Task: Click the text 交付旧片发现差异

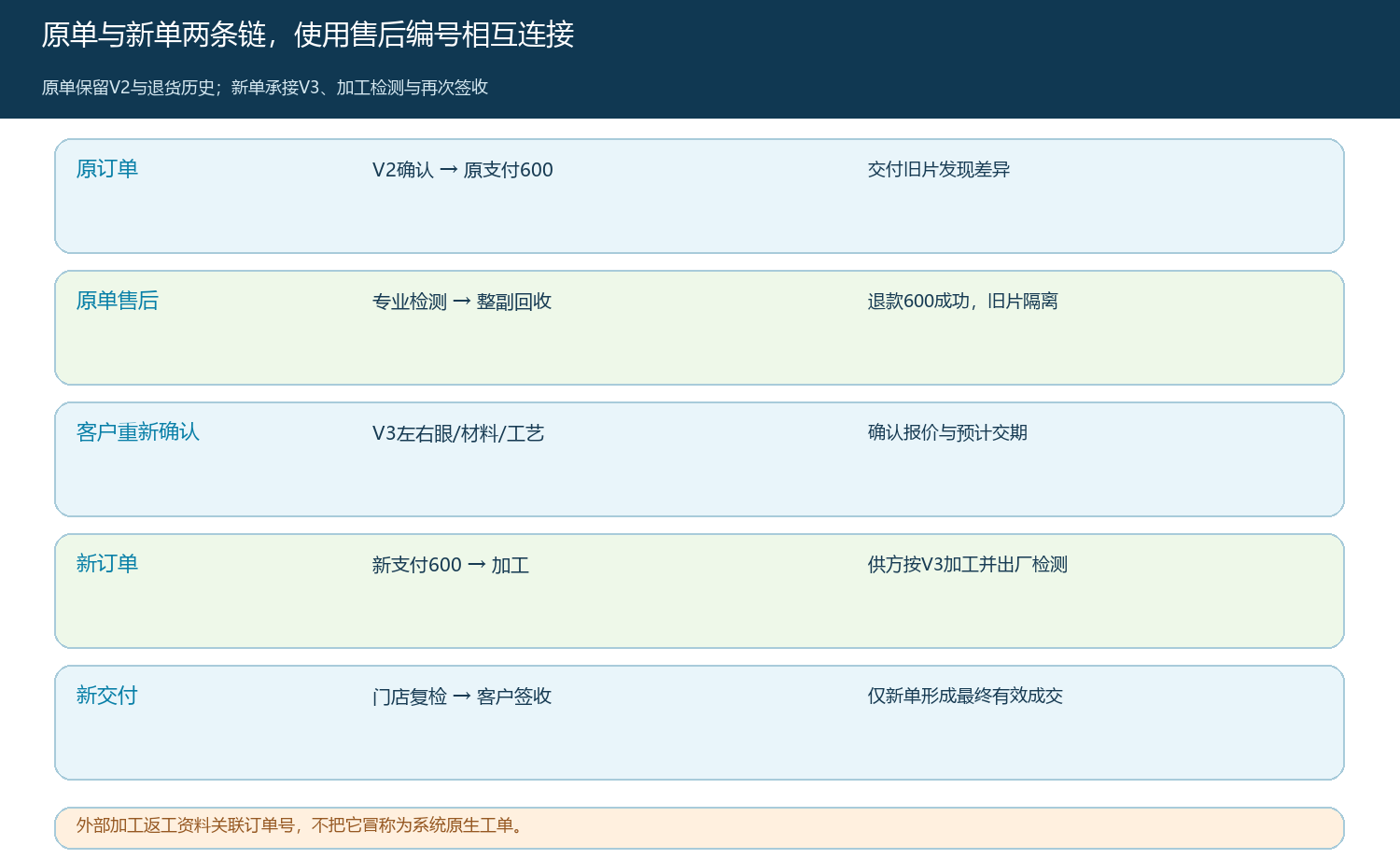Action: click(x=939, y=169)
